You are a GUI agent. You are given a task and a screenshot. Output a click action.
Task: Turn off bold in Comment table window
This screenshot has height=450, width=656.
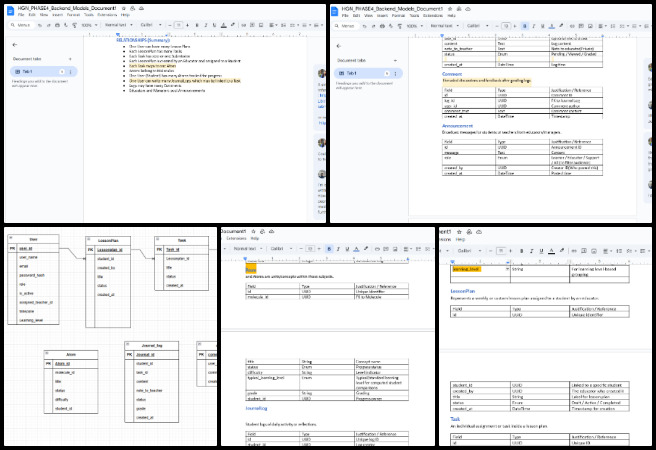(x=525, y=26)
